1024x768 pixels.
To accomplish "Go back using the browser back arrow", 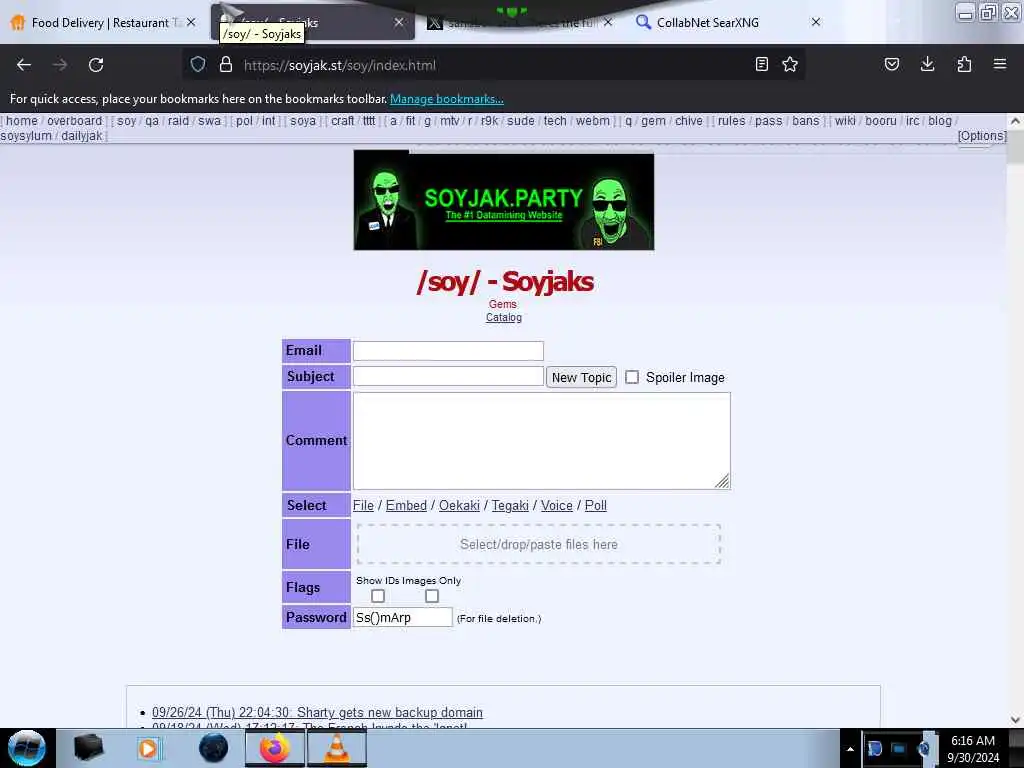I will coord(24,65).
